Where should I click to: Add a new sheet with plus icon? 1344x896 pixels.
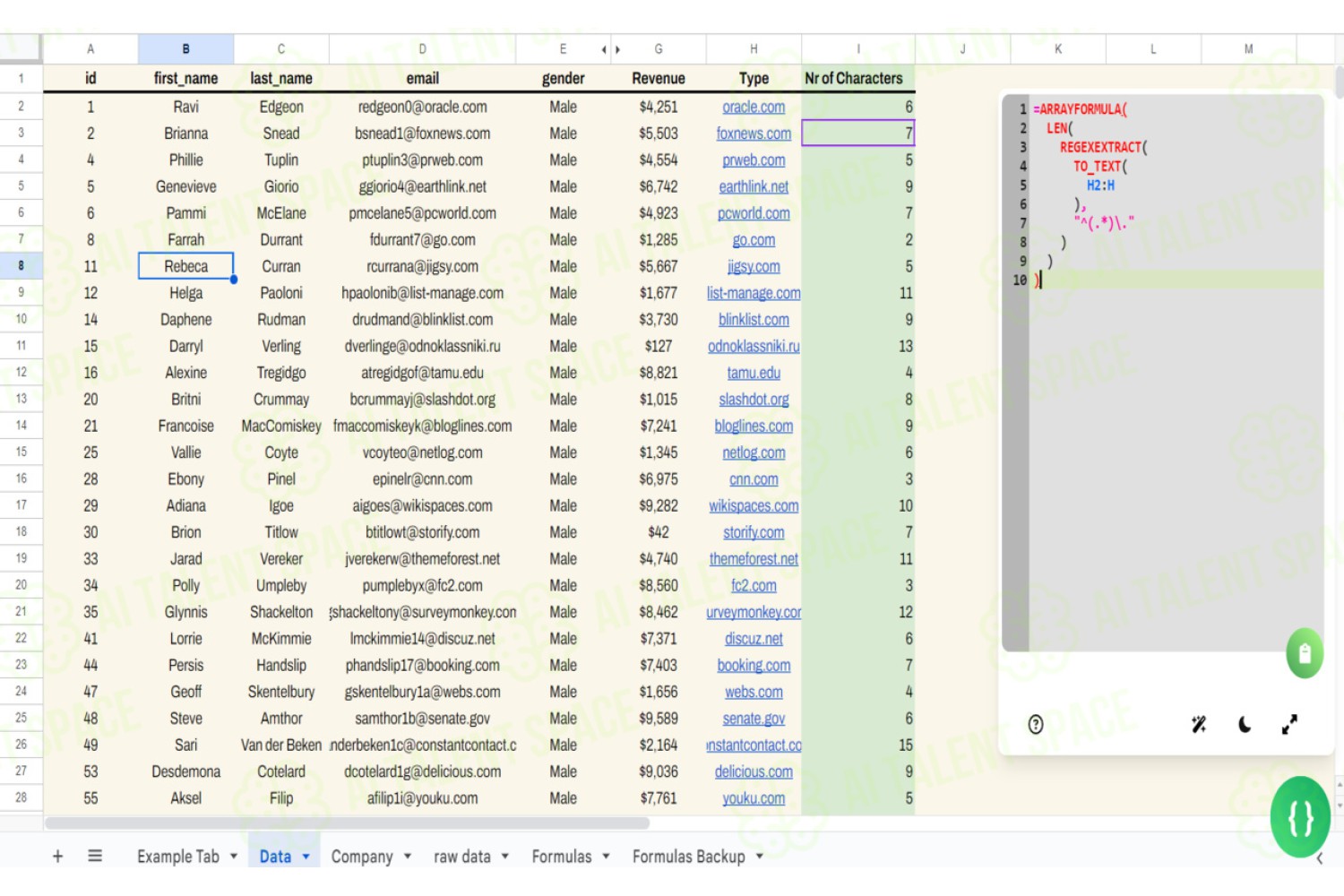[57, 857]
